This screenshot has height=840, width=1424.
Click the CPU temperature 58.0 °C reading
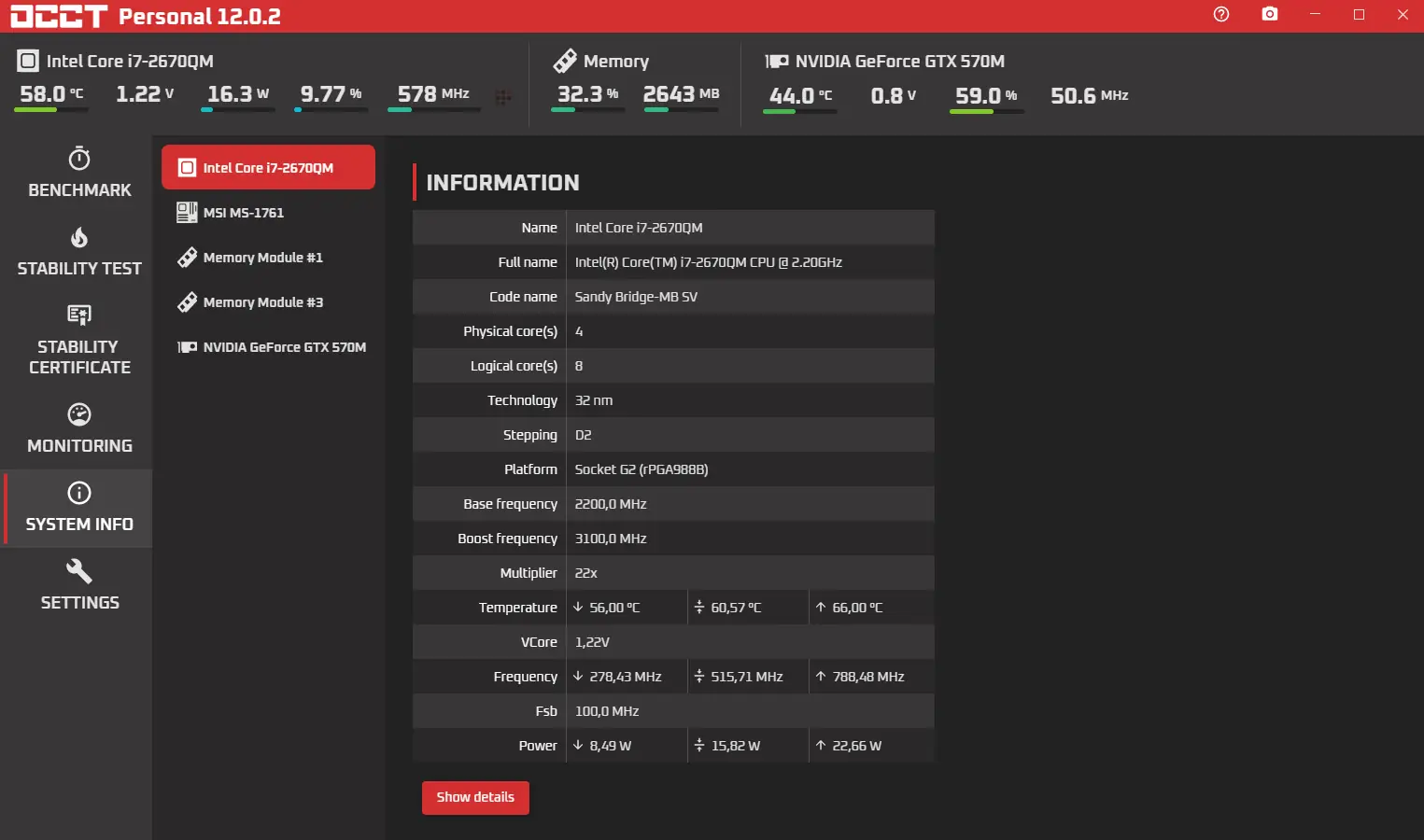pyautogui.click(x=52, y=94)
